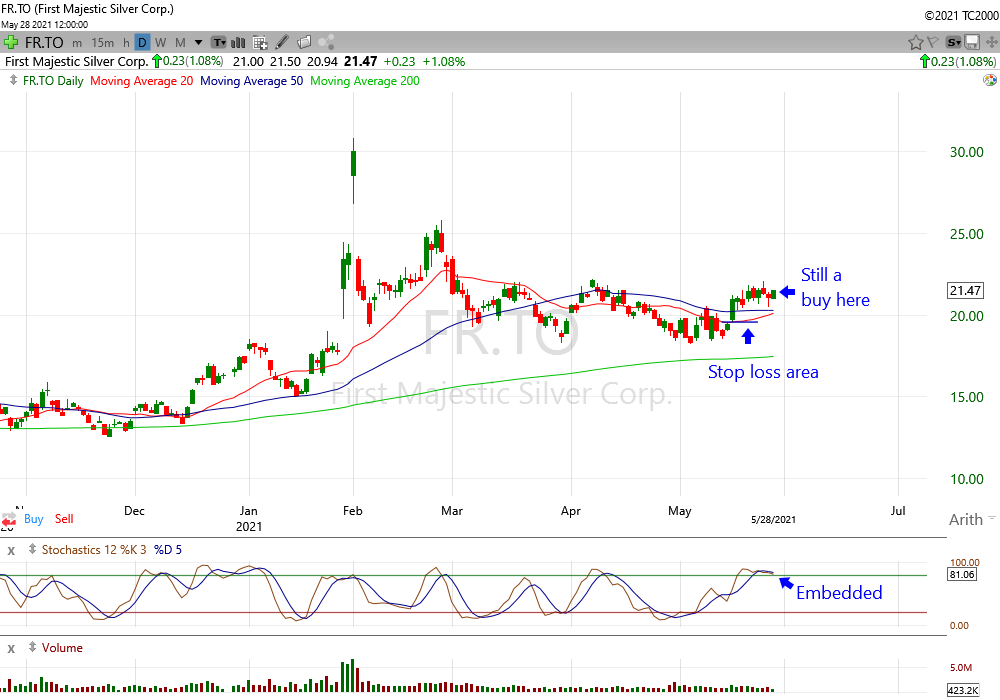The width and height of the screenshot is (1000, 700).
Task: Click the FR.TO Daily legend label
Action: coord(53,81)
